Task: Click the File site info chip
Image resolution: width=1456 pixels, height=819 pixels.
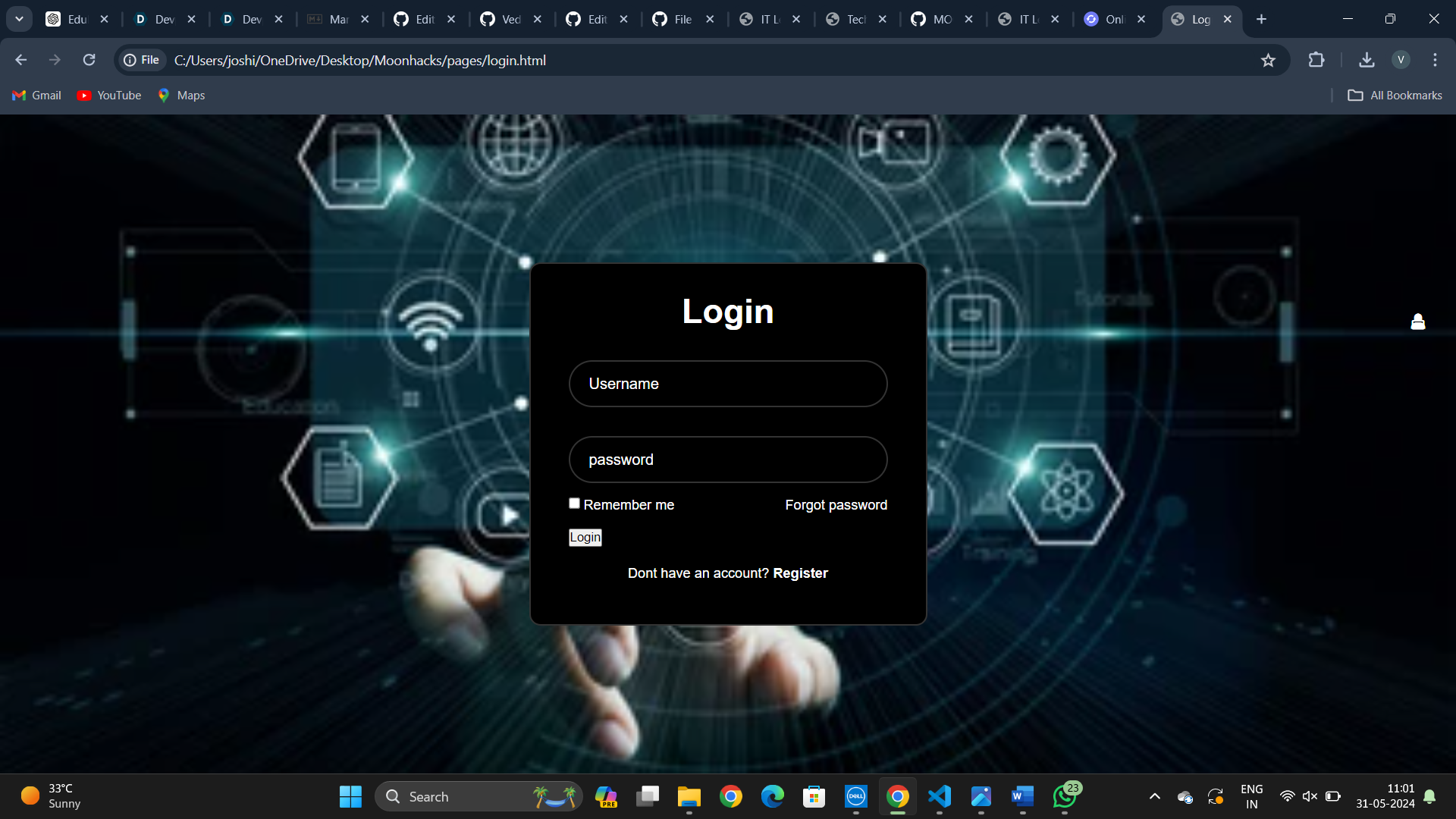Action: pyautogui.click(x=142, y=60)
